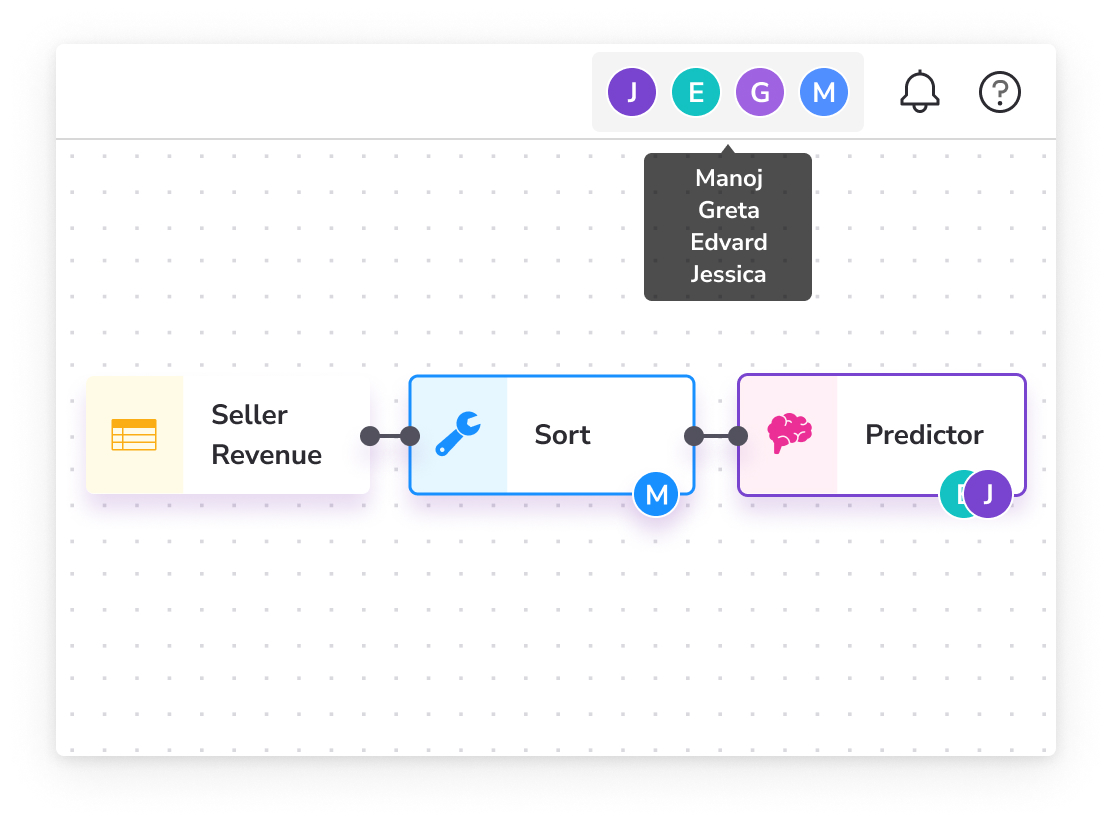Open the help question mark icon
1112x824 pixels.
point(999,92)
